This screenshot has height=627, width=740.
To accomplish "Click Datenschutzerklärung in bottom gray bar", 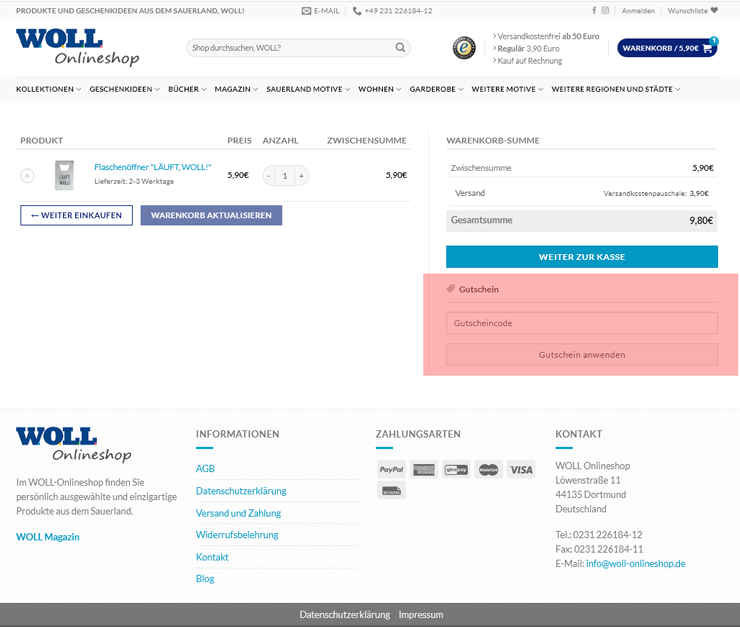I will pyautogui.click(x=345, y=615).
